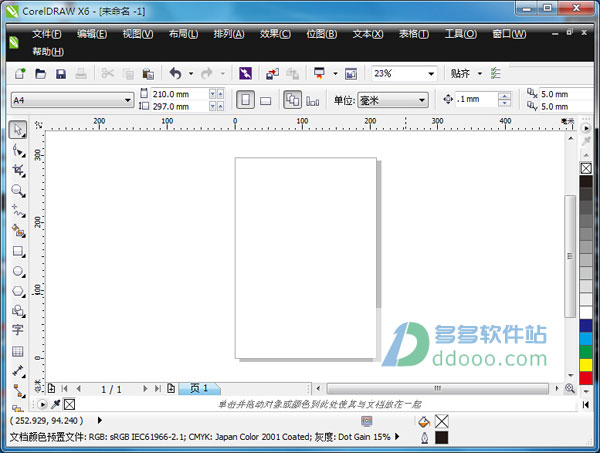Select the Zoom magnifier tool
600x453 pixels.
point(18,190)
